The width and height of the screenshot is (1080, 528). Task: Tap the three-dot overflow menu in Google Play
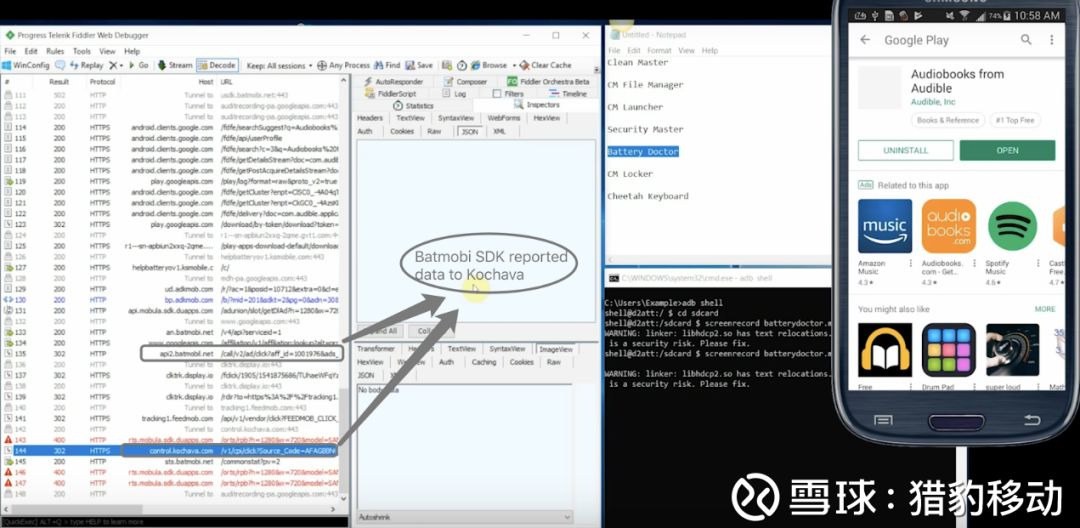1052,40
